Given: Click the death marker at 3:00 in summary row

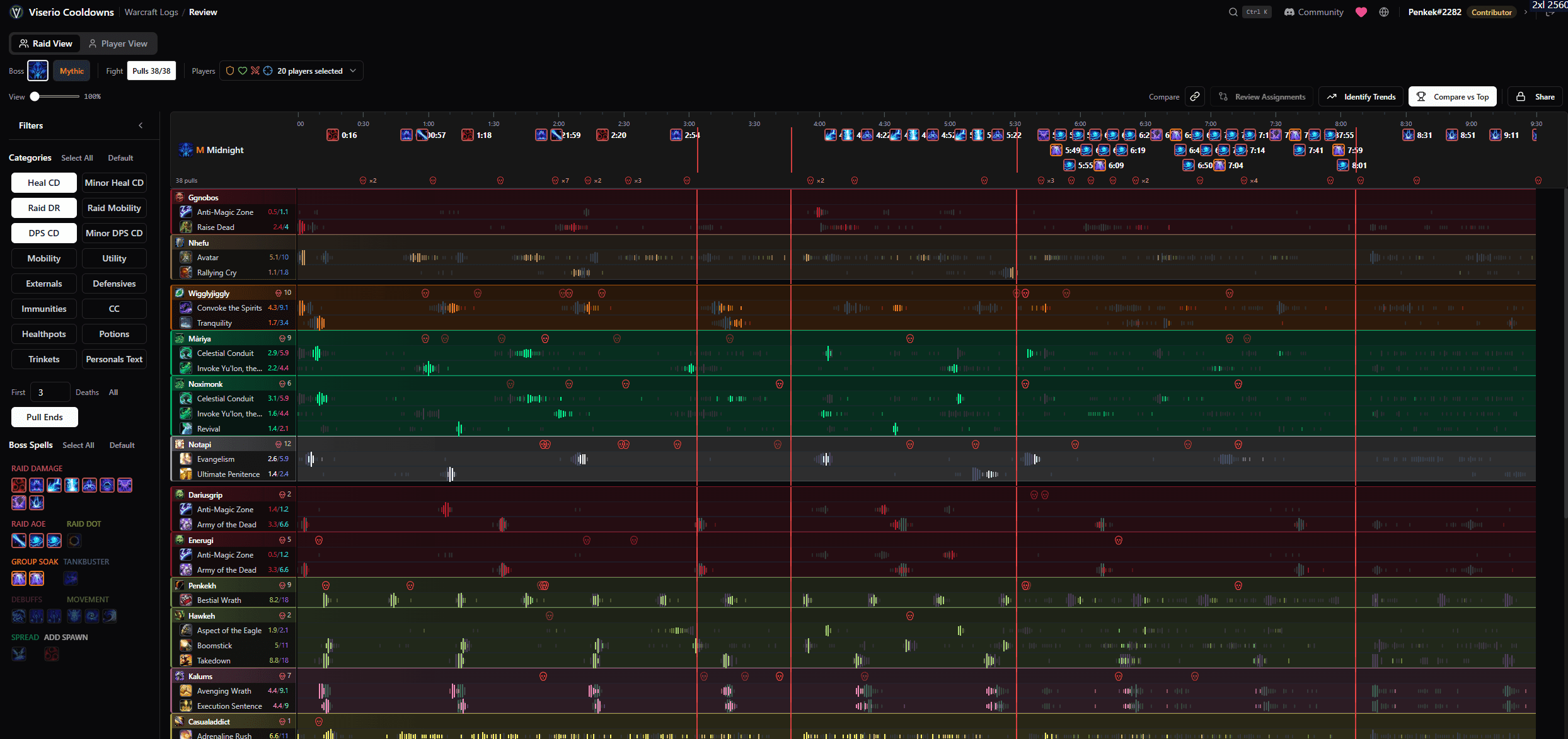Looking at the screenshot, I should click(687, 181).
